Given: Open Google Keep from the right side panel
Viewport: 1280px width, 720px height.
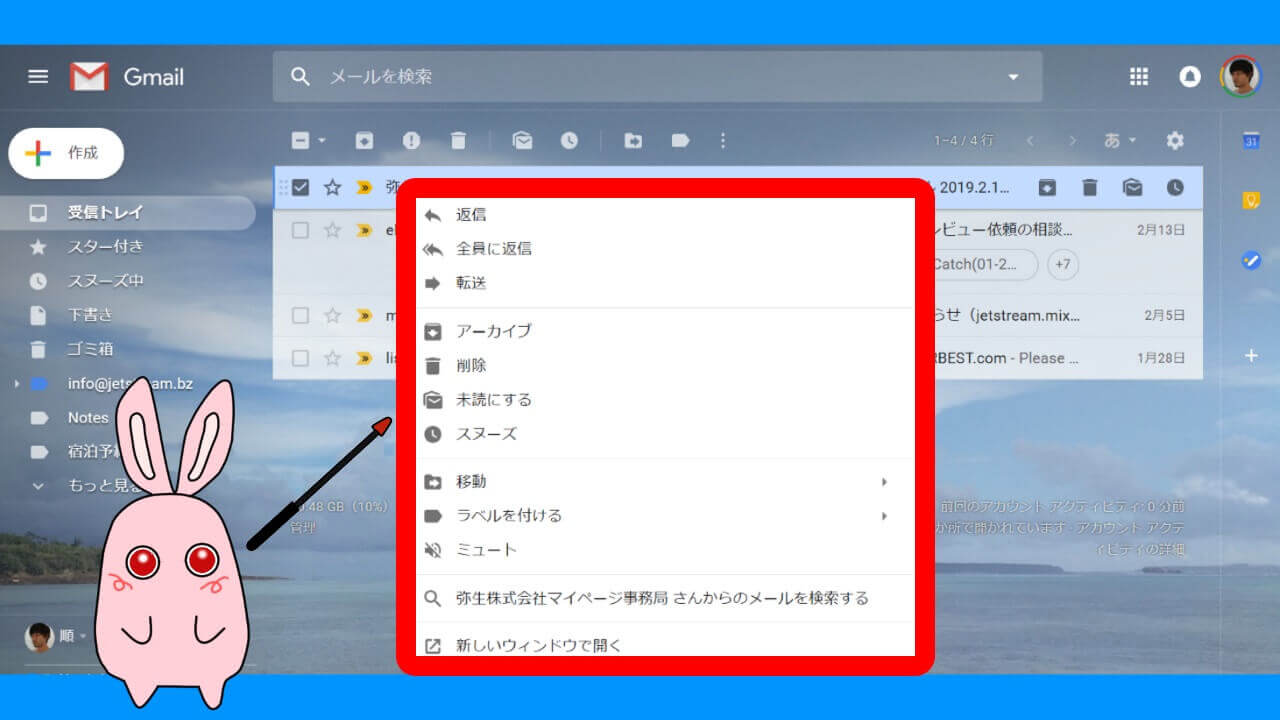Looking at the screenshot, I should click(1251, 198).
